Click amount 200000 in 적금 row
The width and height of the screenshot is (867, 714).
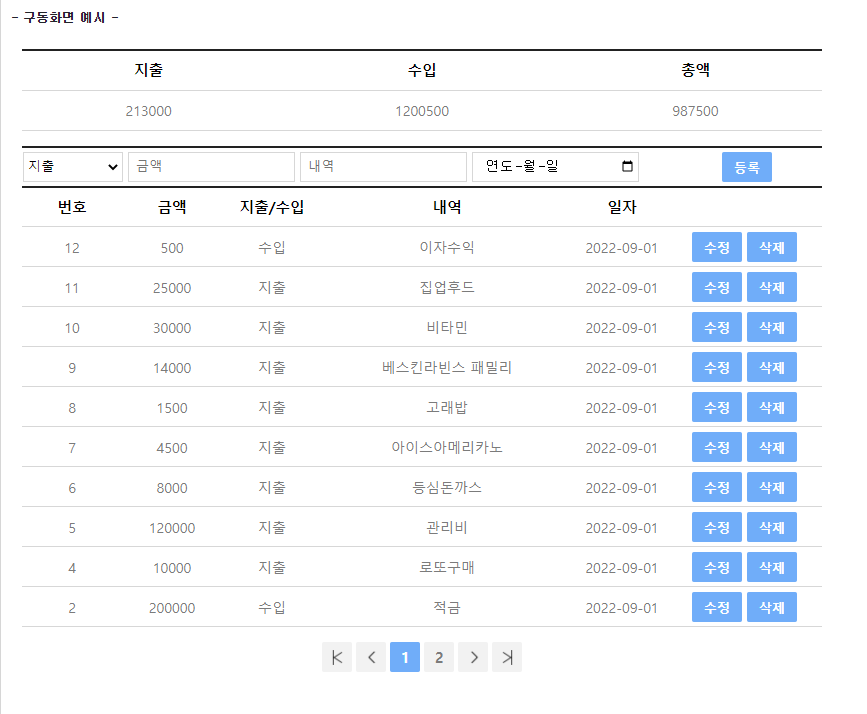(x=172, y=608)
